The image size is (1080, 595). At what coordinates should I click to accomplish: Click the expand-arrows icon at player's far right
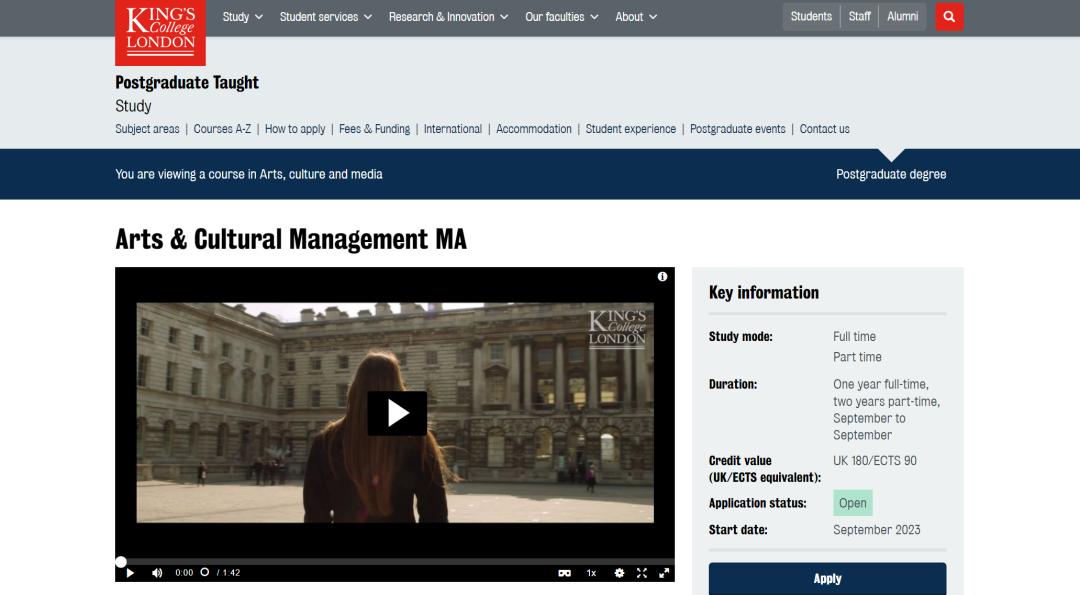[x=664, y=573]
